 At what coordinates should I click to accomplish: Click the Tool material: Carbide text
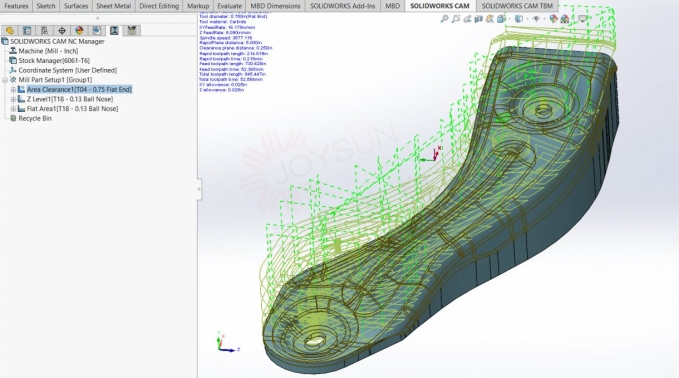pos(223,22)
